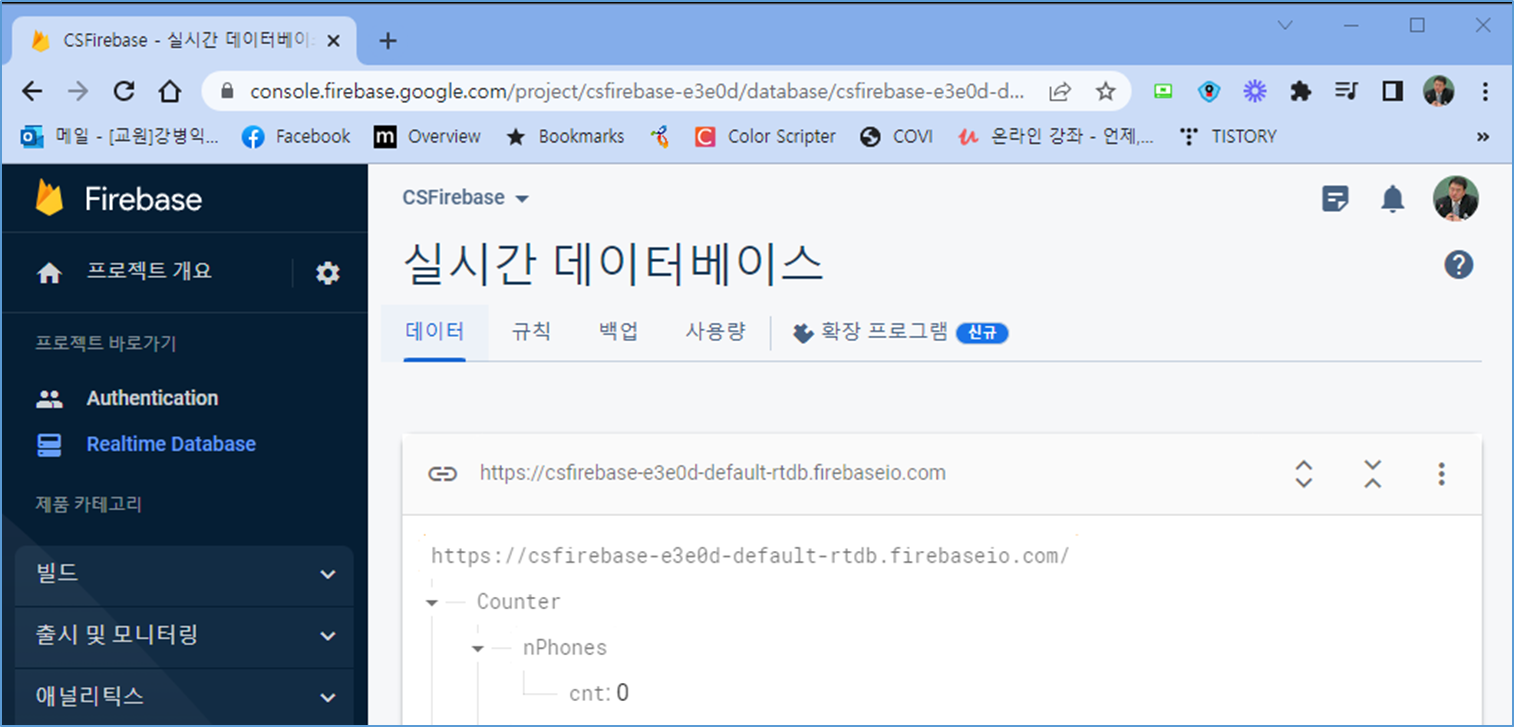Screen dimensions: 1514x727
Task: Click the Firebase logo in sidebar
Action: pyautogui.click(x=119, y=199)
